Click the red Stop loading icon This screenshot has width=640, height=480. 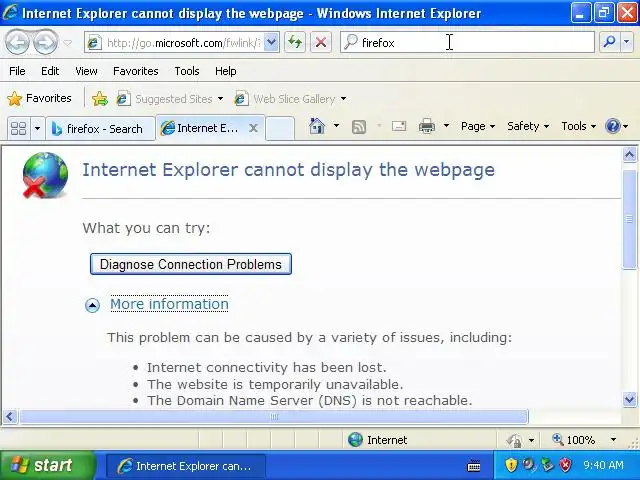pos(321,42)
